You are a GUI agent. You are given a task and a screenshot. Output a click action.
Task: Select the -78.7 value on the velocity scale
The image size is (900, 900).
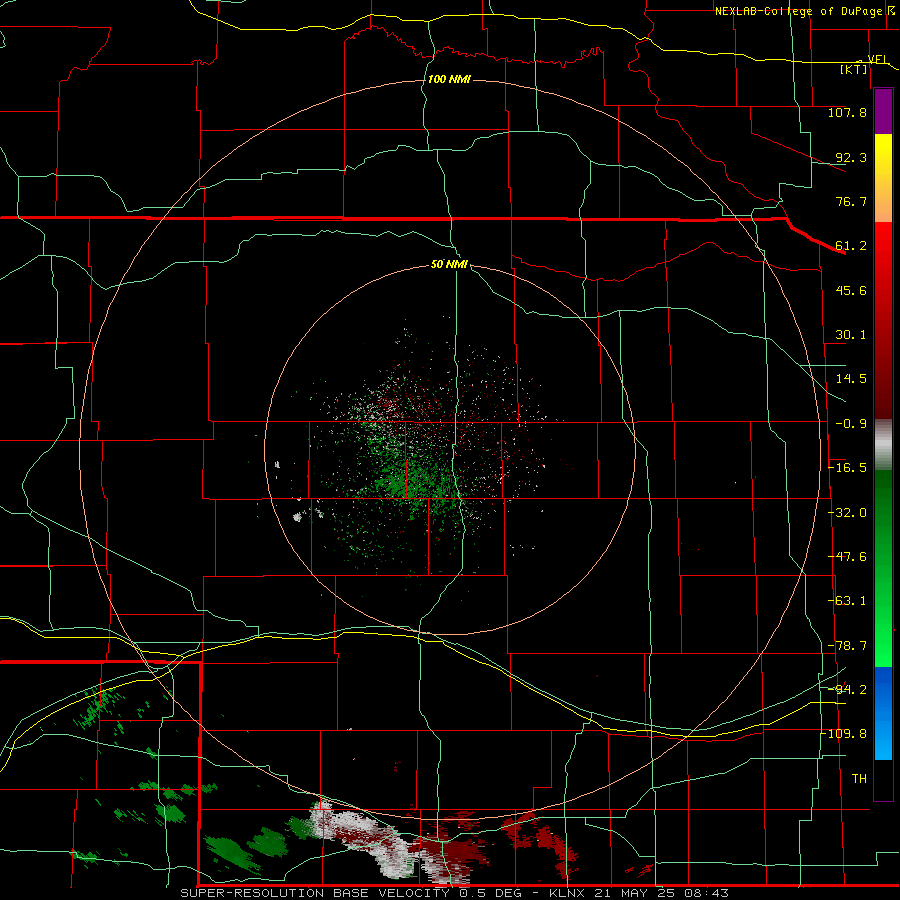click(x=847, y=646)
